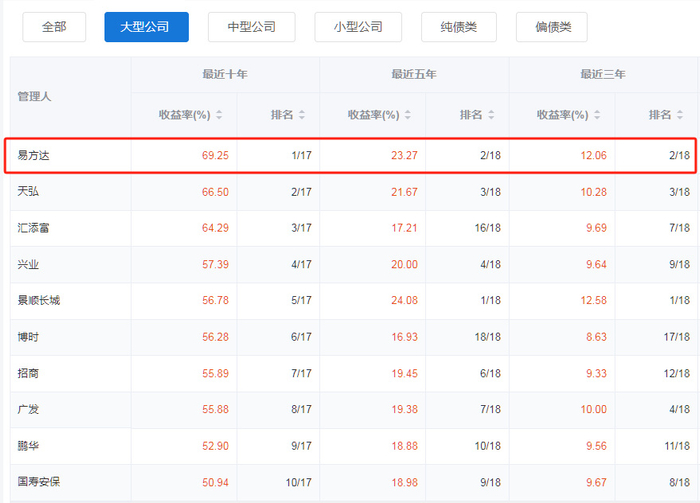Viewport: 700px width, 503px height.
Task: Click 国寿安保's three-year return 9.67
Action: click(596, 482)
